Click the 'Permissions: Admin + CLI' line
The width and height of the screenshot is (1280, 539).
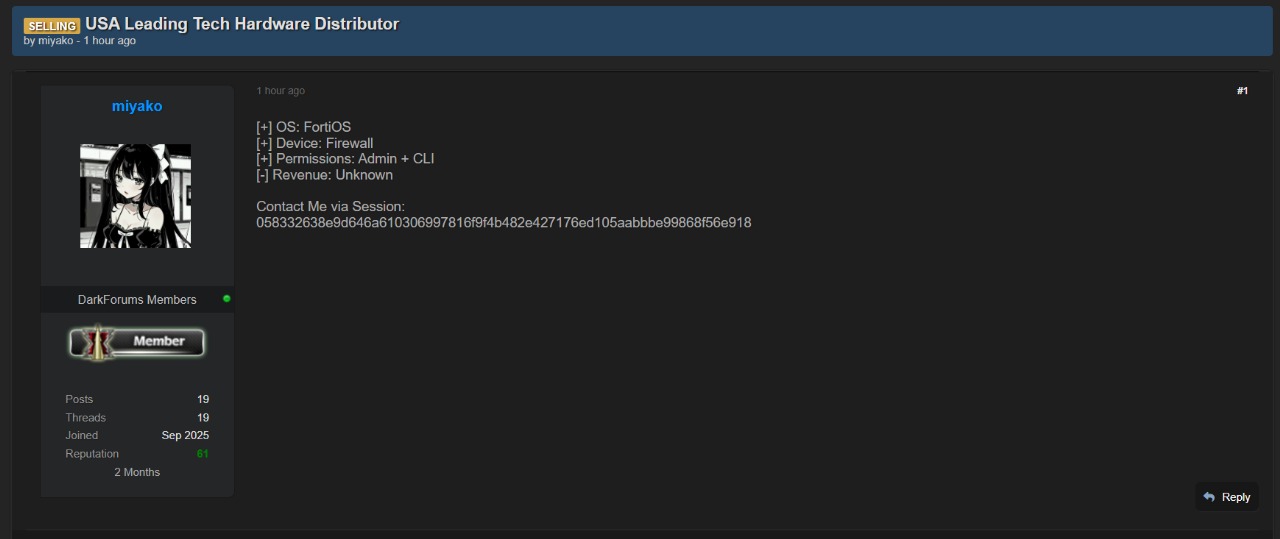[x=345, y=159]
